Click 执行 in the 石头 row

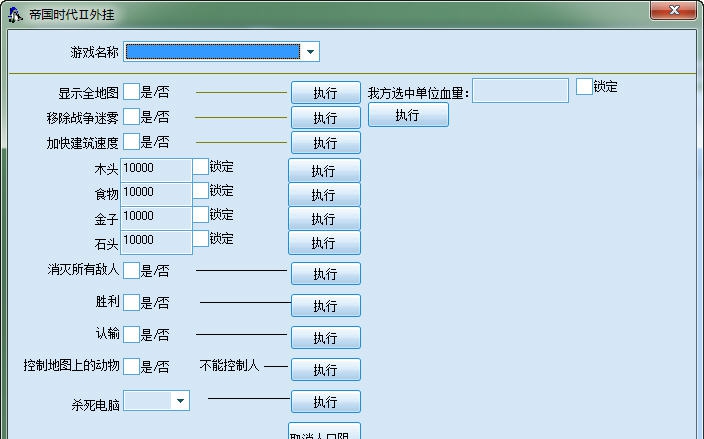click(x=324, y=243)
